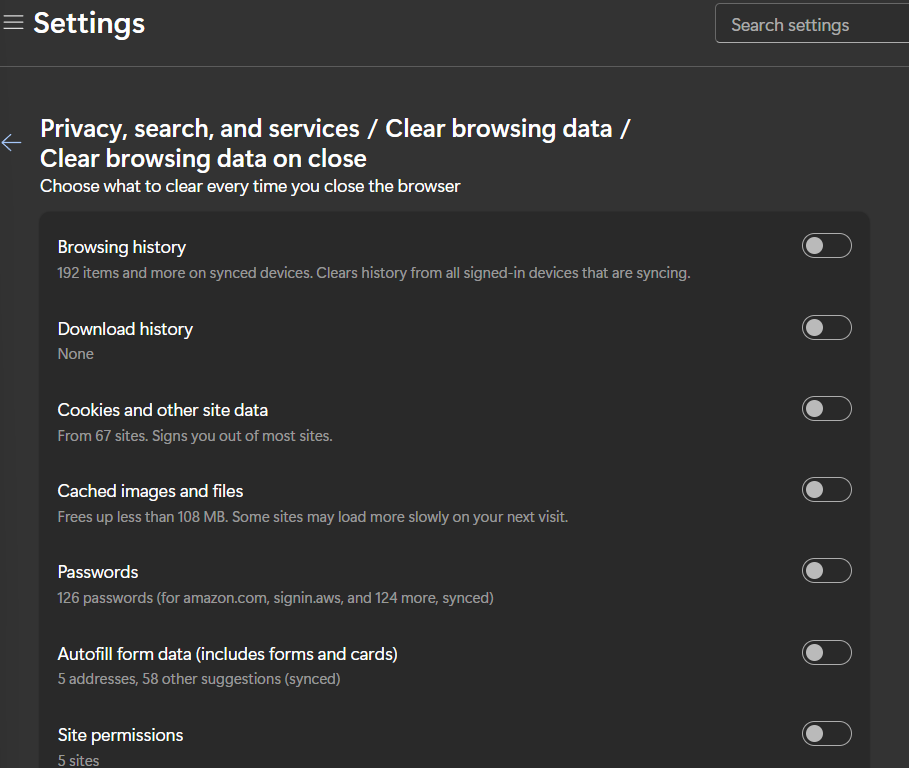Select the 'Download history' label
Image resolution: width=909 pixels, height=768 pixels.
125,329
